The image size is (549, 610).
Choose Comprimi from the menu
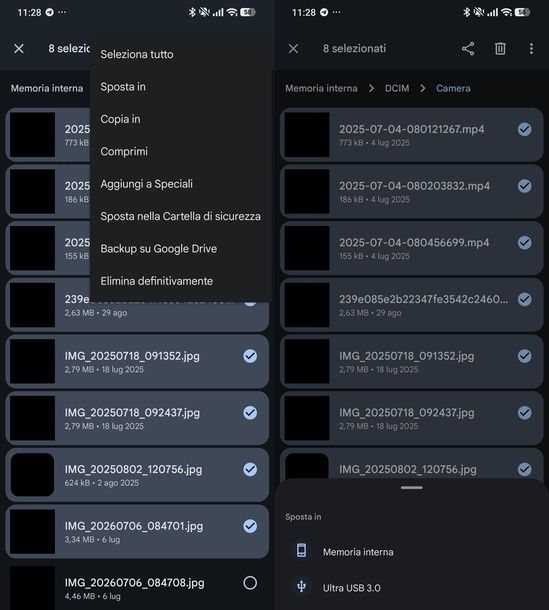point(124,151)
